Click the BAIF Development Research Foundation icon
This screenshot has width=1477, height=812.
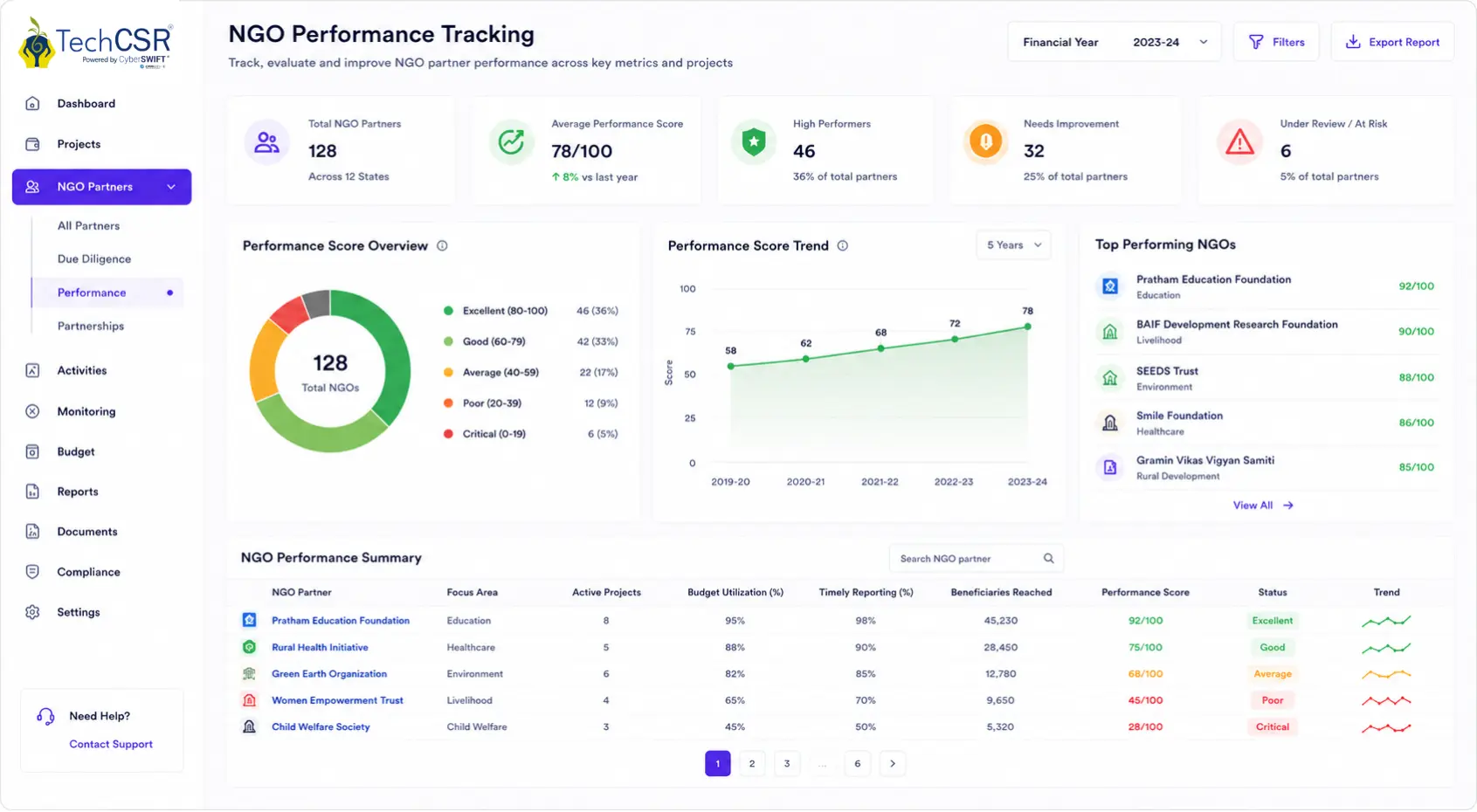click(x=1110, y=332)
